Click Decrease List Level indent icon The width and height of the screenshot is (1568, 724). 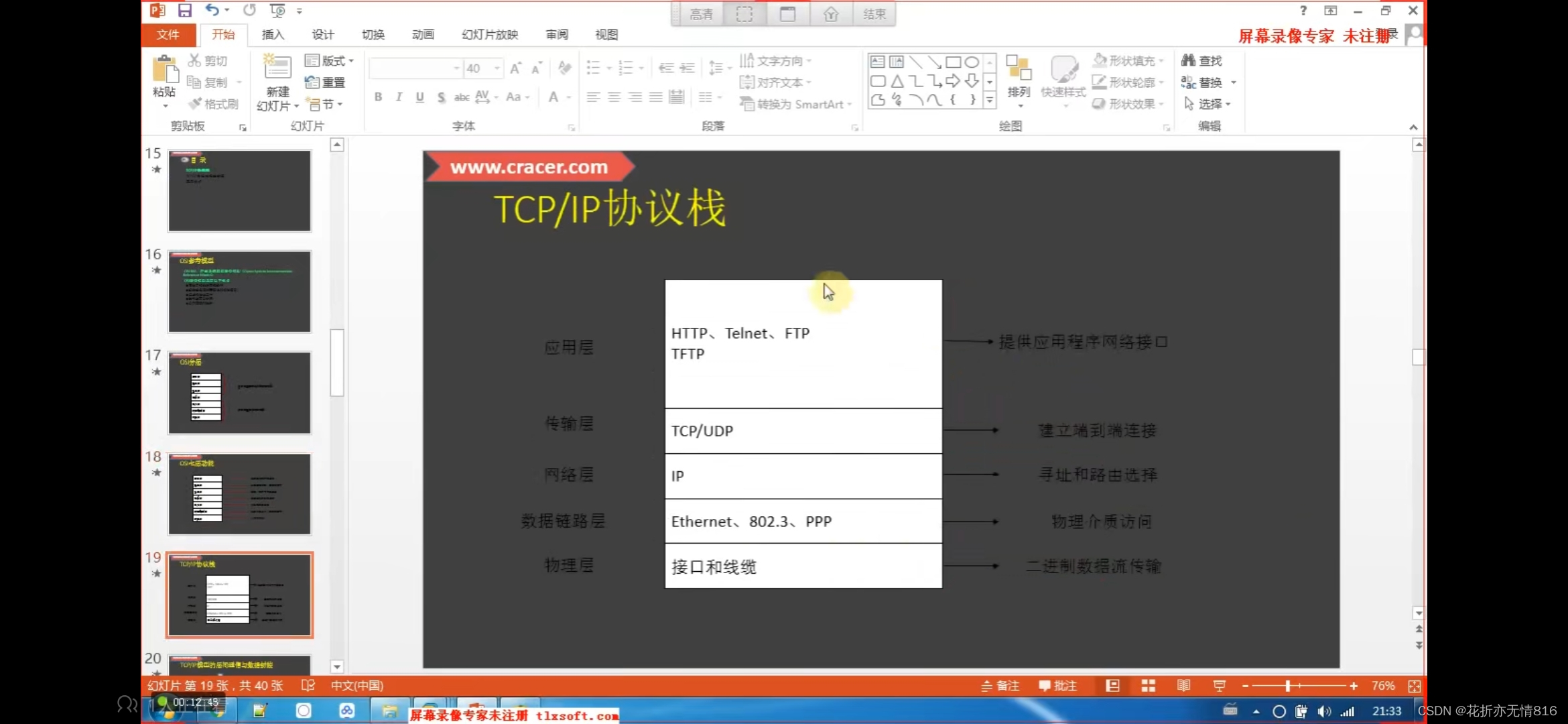[665, 68]
